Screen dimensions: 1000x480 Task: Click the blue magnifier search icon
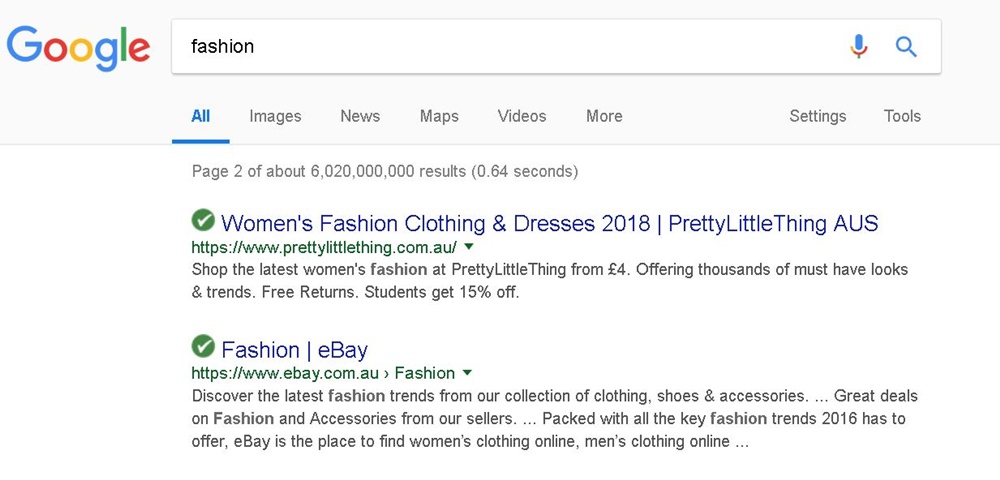(906, 47)
